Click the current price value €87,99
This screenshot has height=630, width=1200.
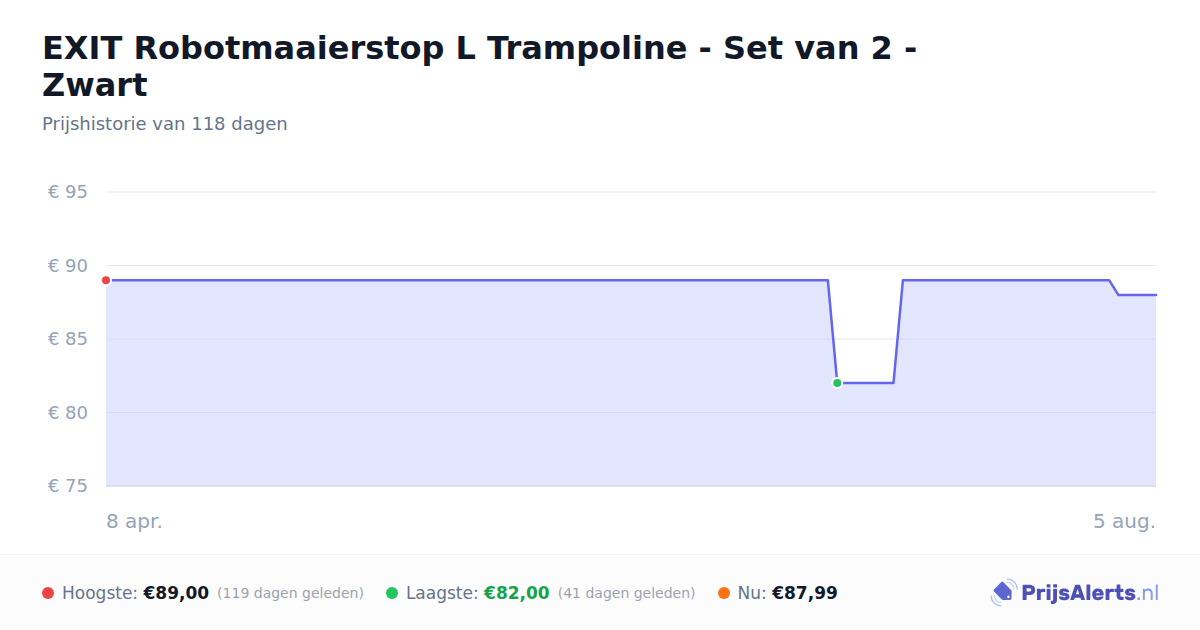tap(805, 593)
